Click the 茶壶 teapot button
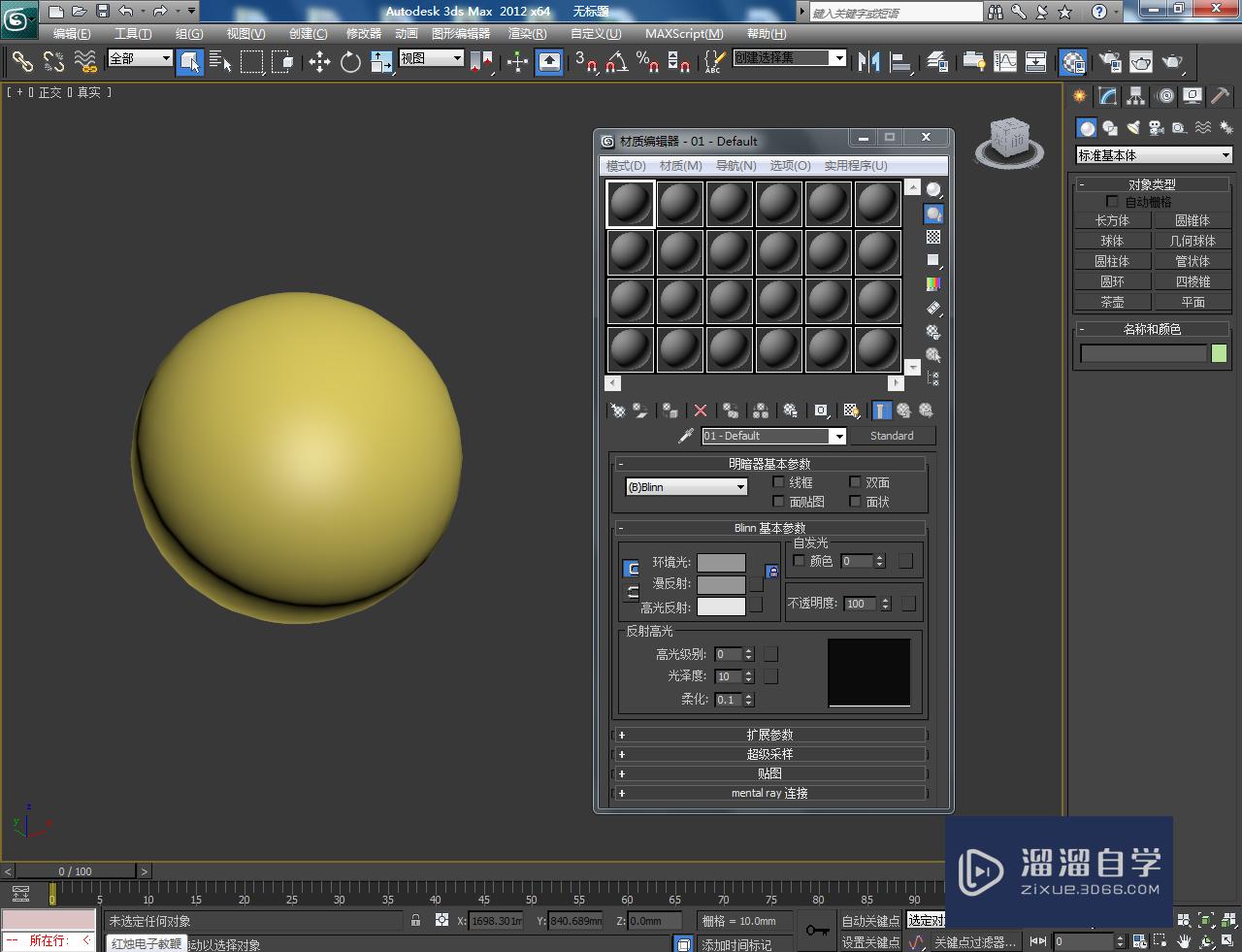The image size is (1242, 952). pos(1112,302)
